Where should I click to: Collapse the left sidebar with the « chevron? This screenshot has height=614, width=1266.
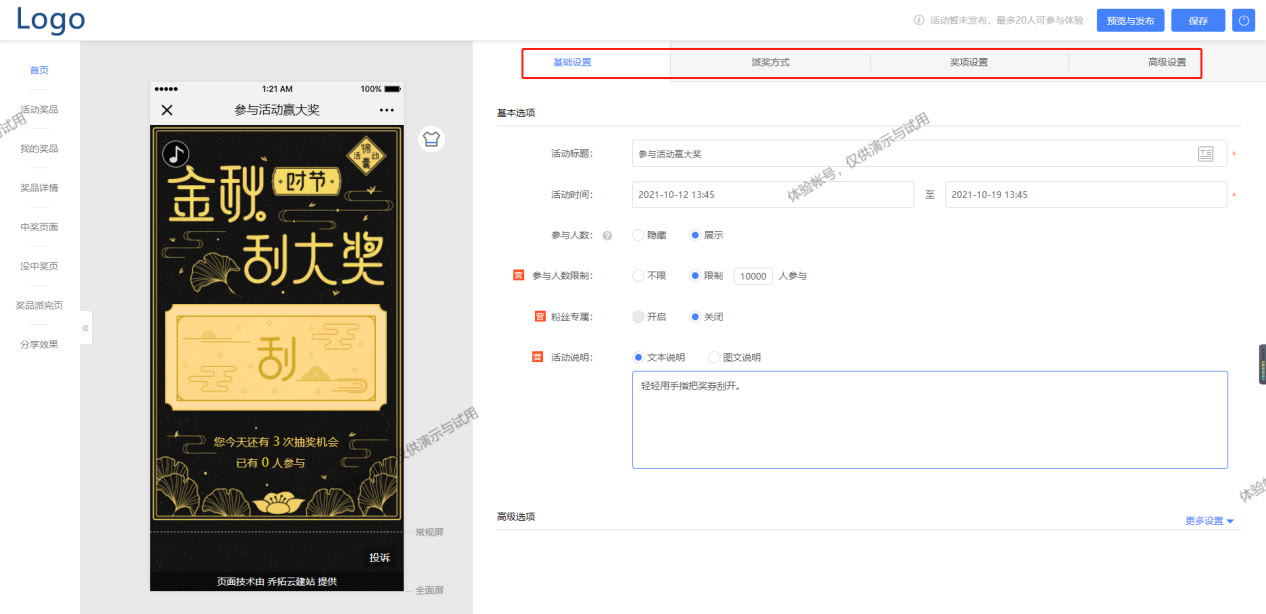pyautogui.click(x=85, y=327)
